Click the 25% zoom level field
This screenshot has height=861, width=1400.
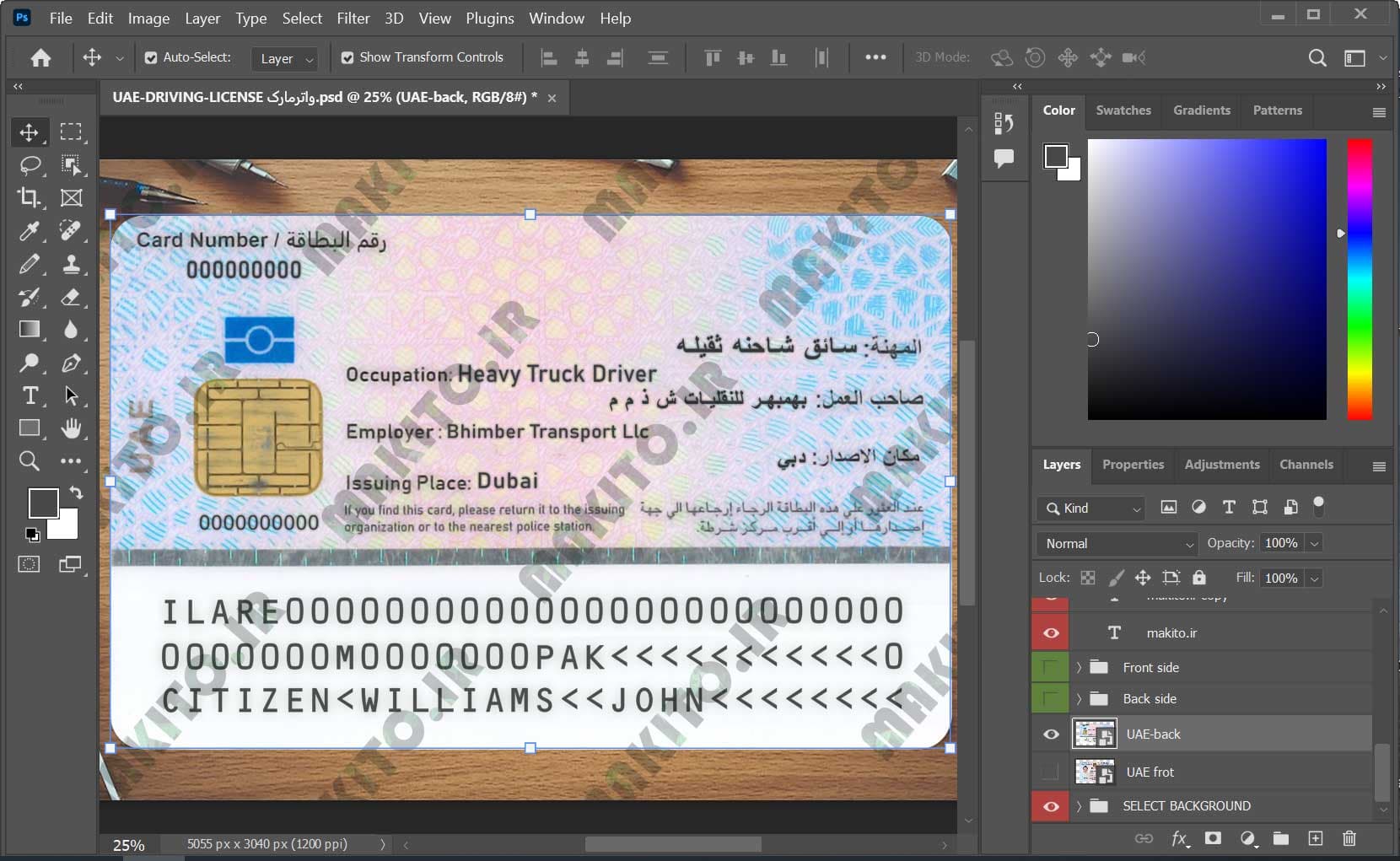point(129,844)
